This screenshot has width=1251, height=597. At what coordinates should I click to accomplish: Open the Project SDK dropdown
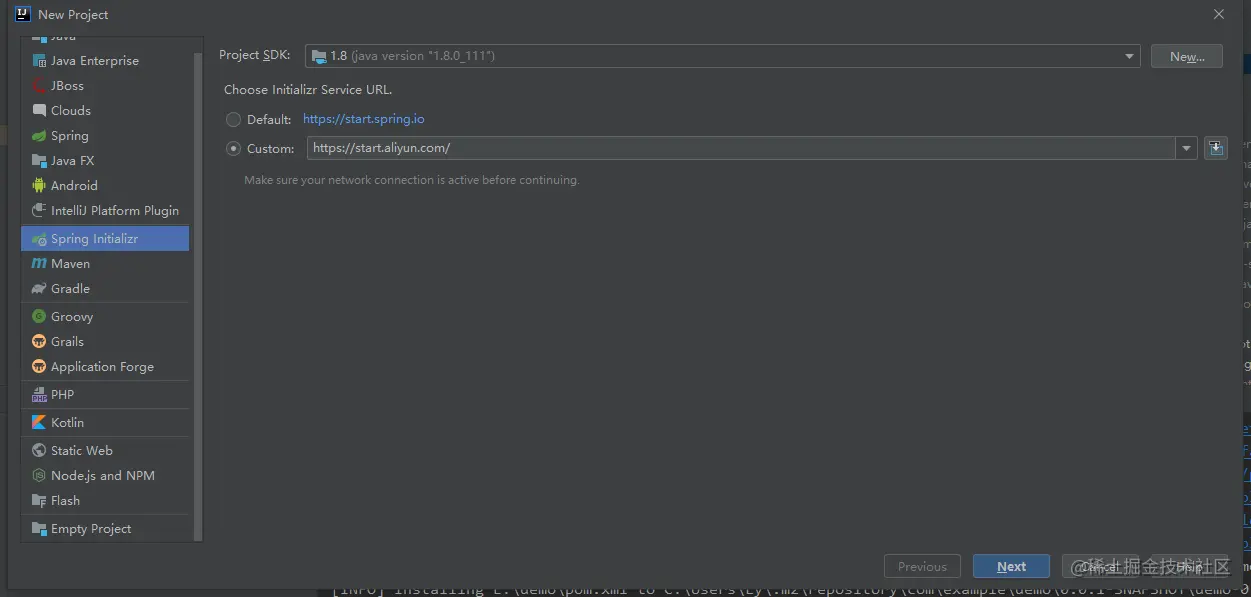[722, 56]
